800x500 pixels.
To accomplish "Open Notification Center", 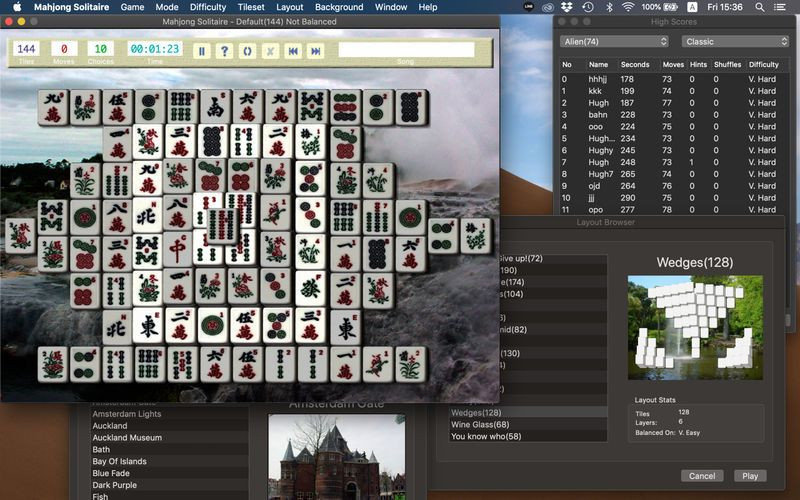I will point(780,7).
